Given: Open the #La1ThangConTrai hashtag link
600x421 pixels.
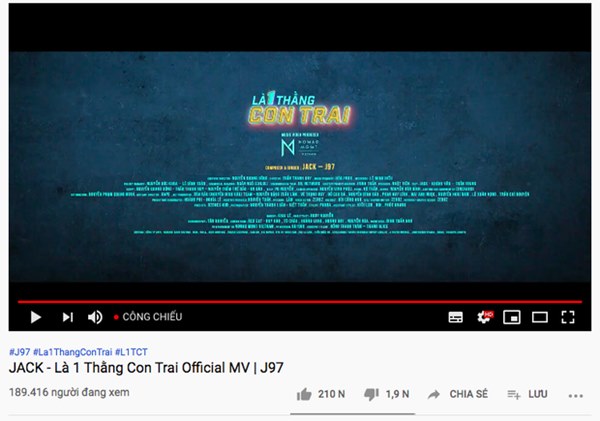Looking at the screenshot, I should [73, 352].
